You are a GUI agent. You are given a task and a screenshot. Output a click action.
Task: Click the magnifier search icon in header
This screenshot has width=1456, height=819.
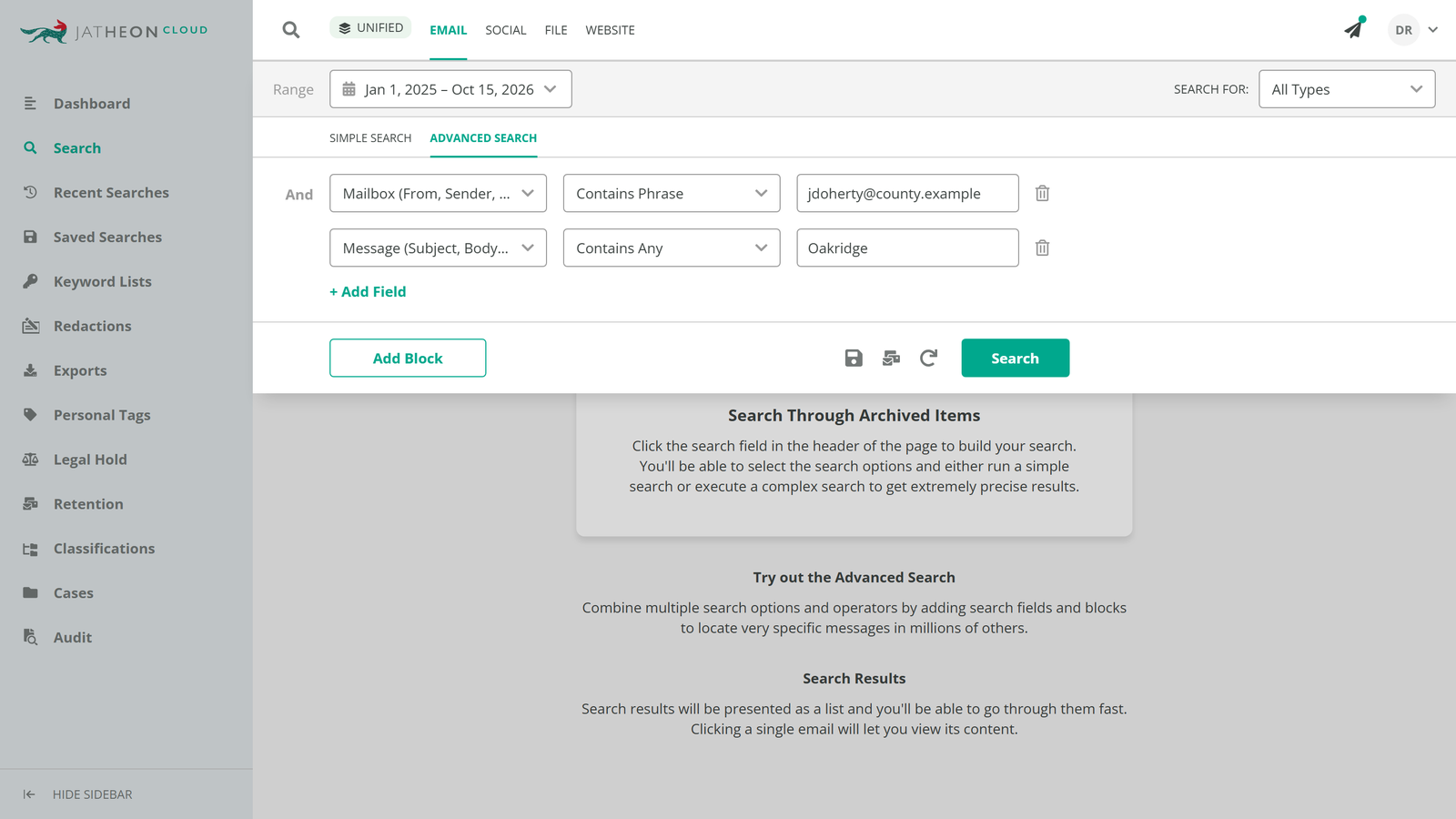point(291,30)
